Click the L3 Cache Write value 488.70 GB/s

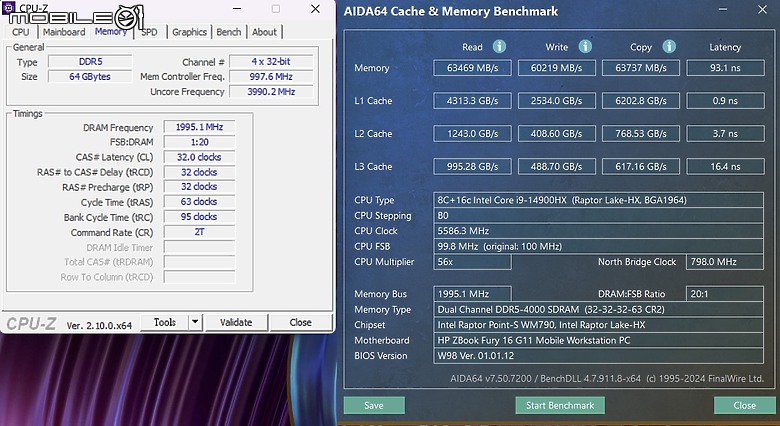click(557, 166)
